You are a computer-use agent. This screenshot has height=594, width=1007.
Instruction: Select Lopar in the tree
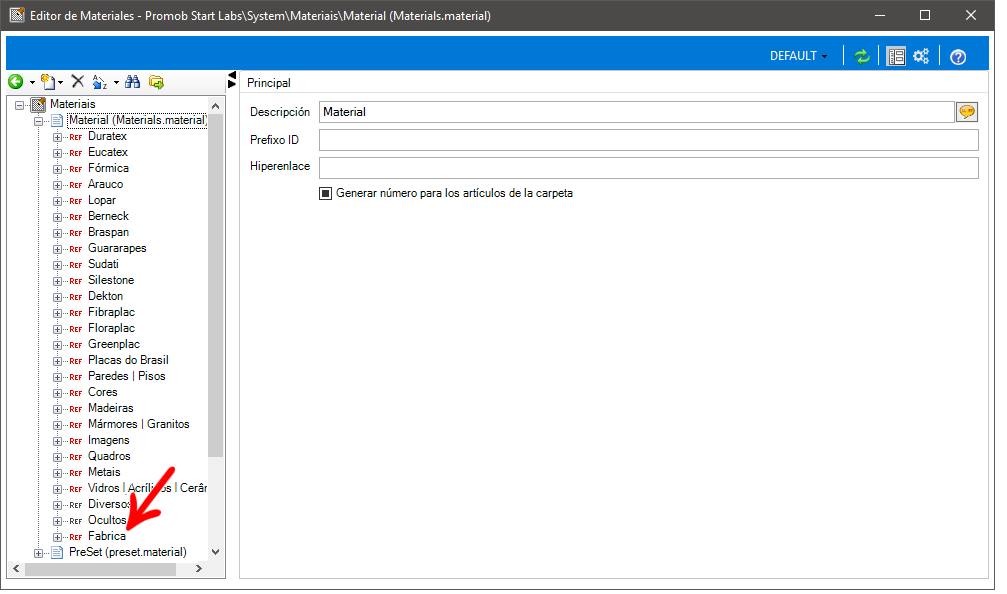tap(102, 200)
